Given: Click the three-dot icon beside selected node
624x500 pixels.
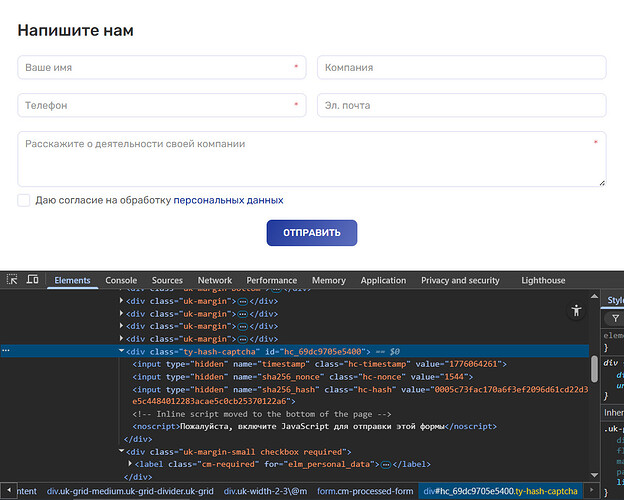Looking at the screenshot, I should click(x=6, y=351).
